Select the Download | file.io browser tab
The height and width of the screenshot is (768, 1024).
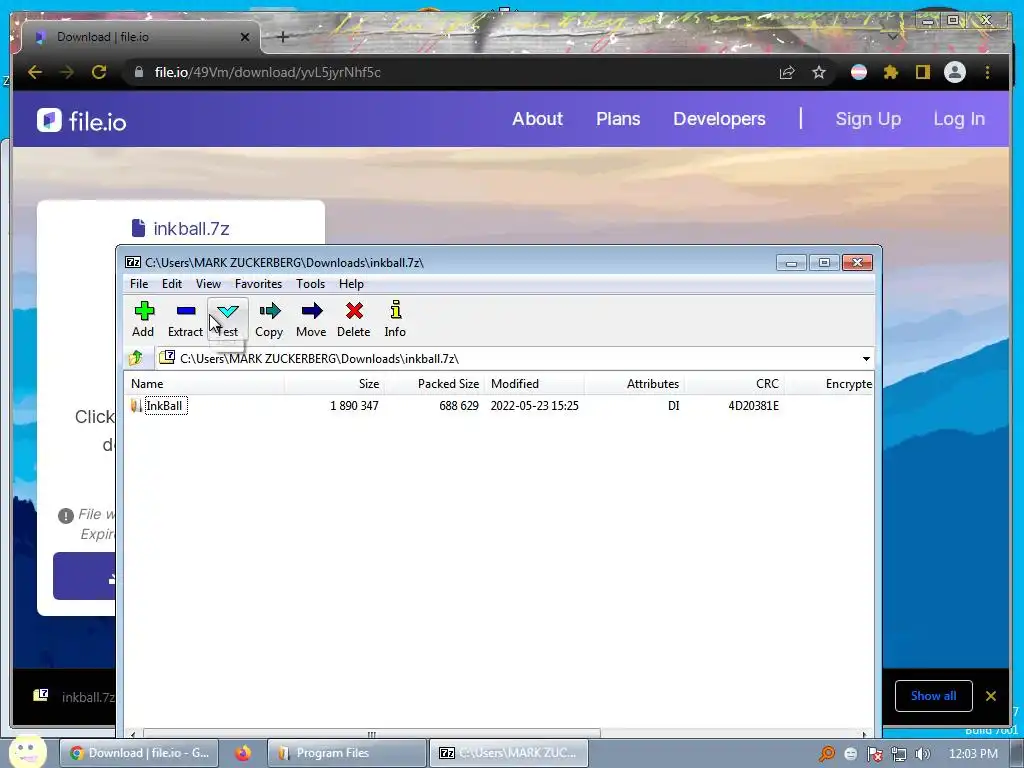[140, 37]
